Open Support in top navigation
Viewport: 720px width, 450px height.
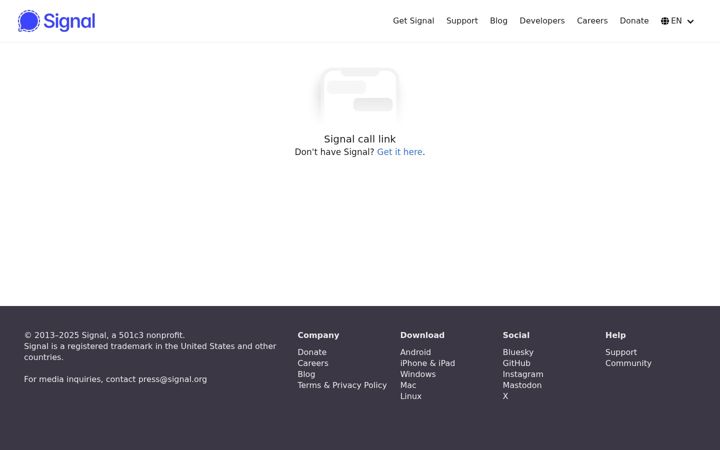(462, 21)
